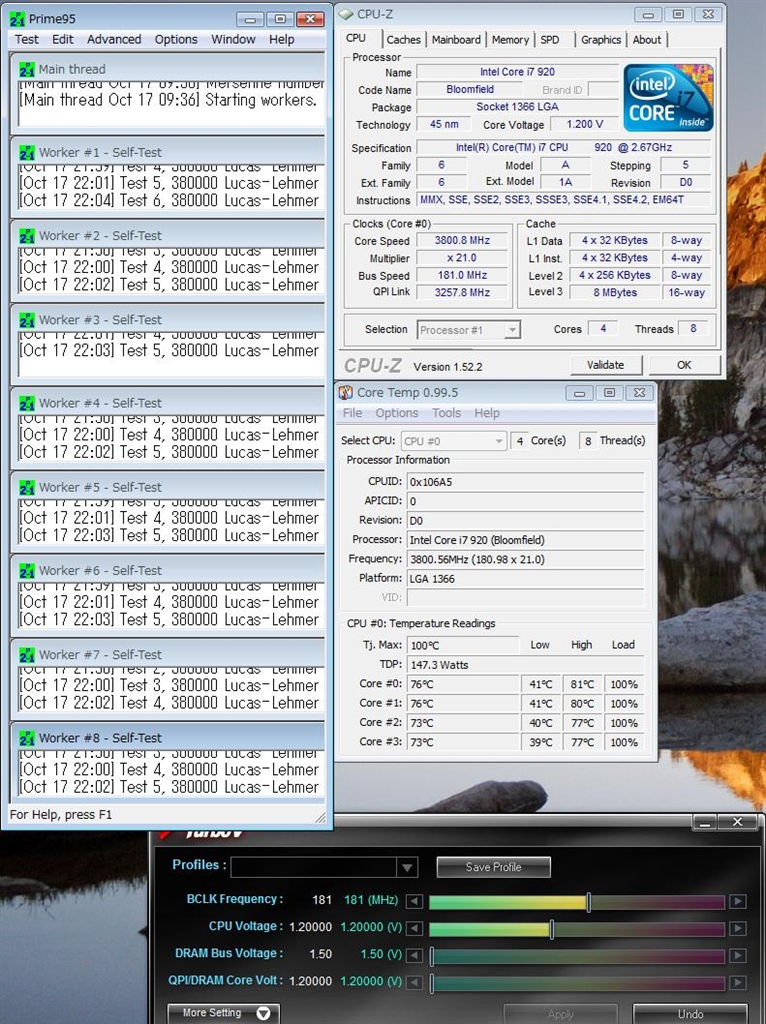Click the Core Speed value 3800.8 MHz
The height and width of the screenshot is (1024, 766).
pyautogui.click(x=462, y=240)
